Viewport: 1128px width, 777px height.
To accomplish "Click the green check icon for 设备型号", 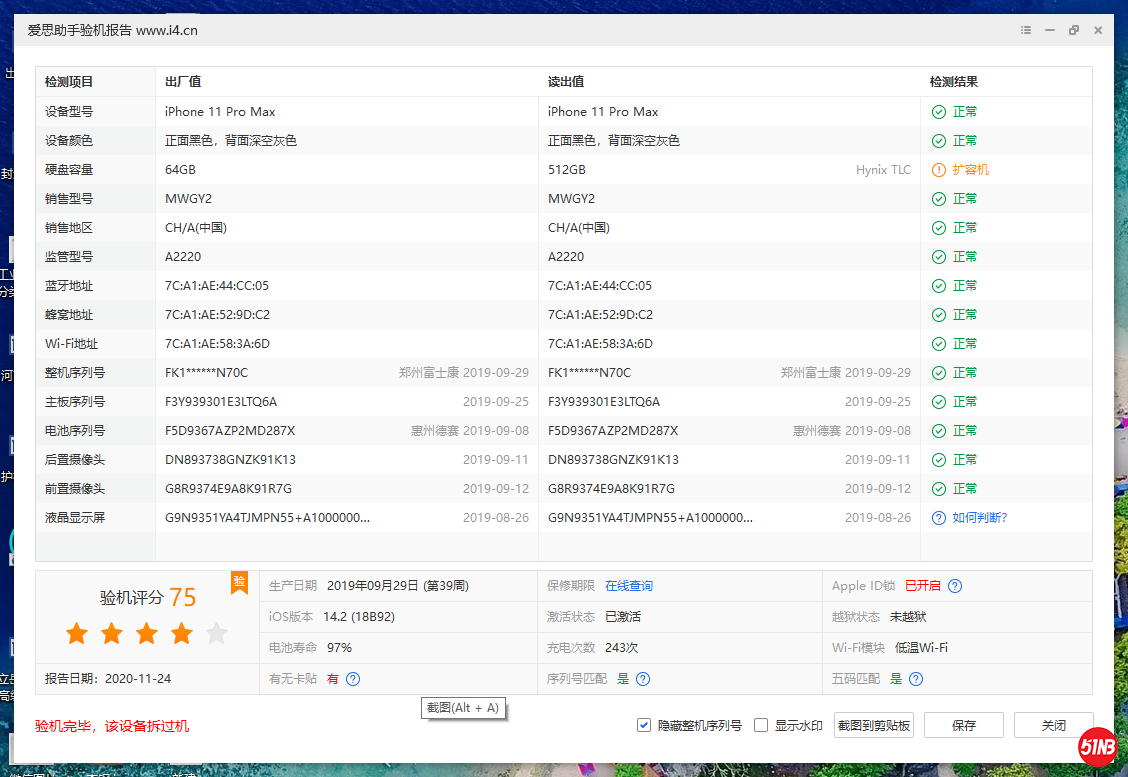I will pos(938,112).
